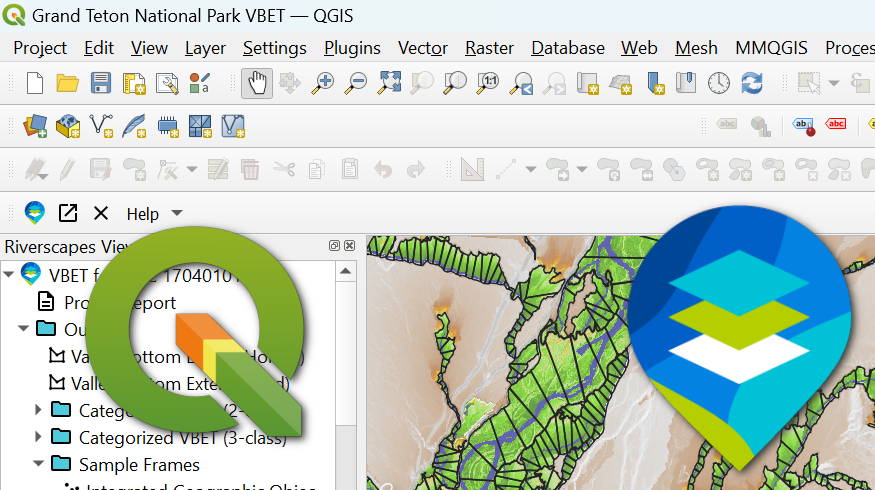Screen dimensions: 875x490
Task: Click the New GeoPackage Layer icon
Action: (68, 126)
